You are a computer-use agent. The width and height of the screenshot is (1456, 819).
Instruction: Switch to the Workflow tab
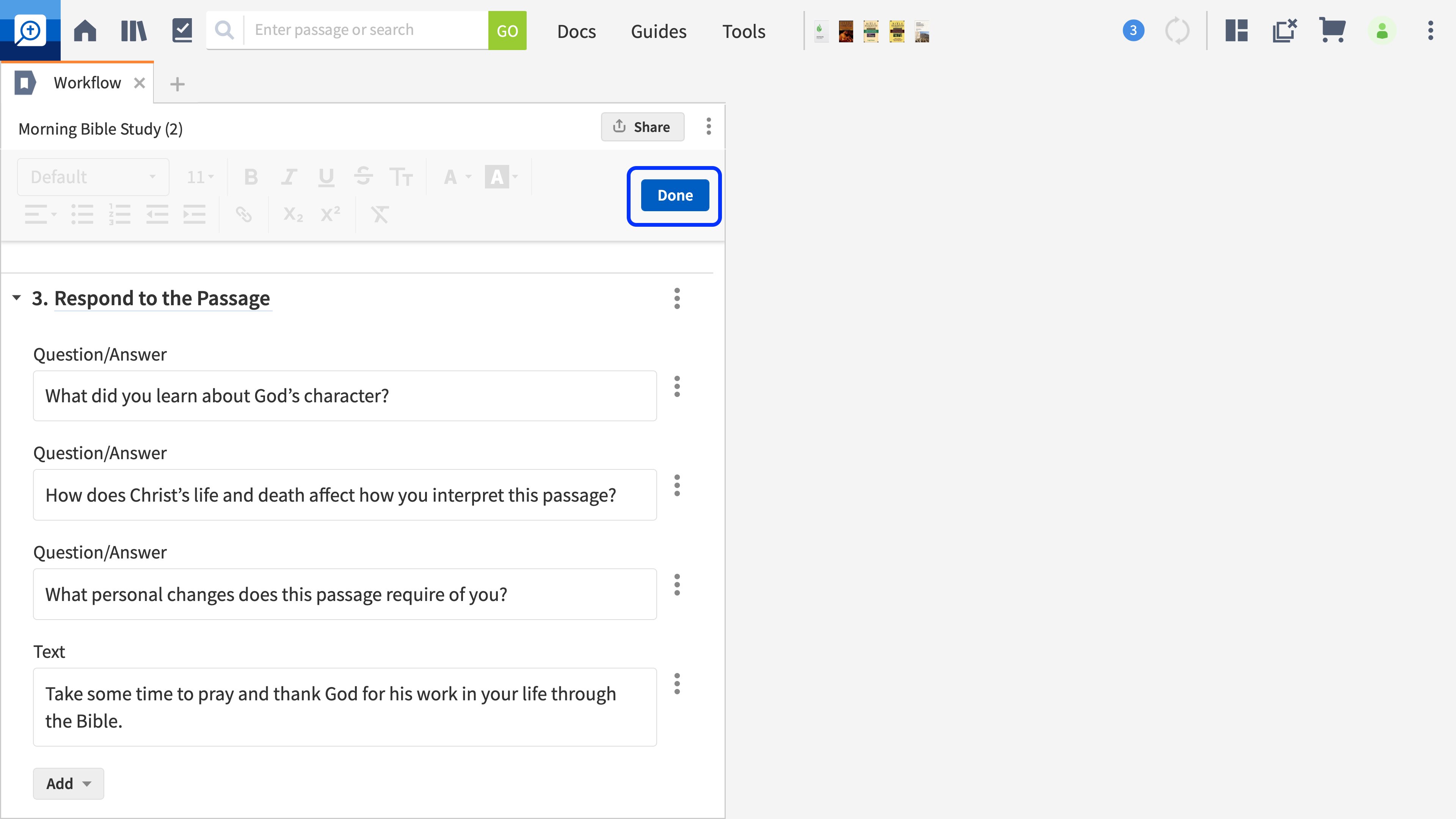[88, 83]
